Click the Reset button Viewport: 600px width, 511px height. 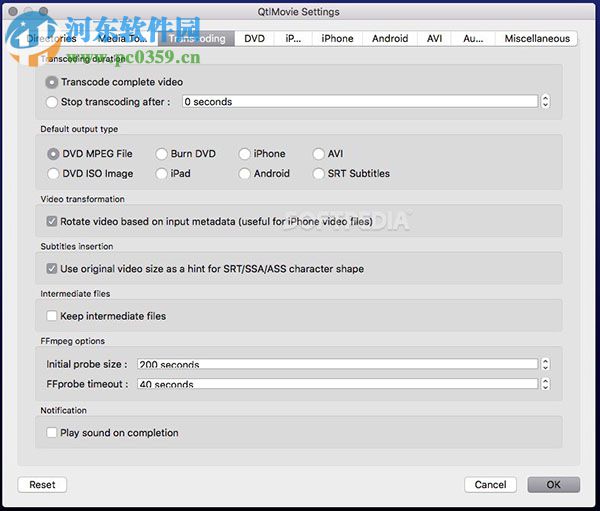click(42, 485)
